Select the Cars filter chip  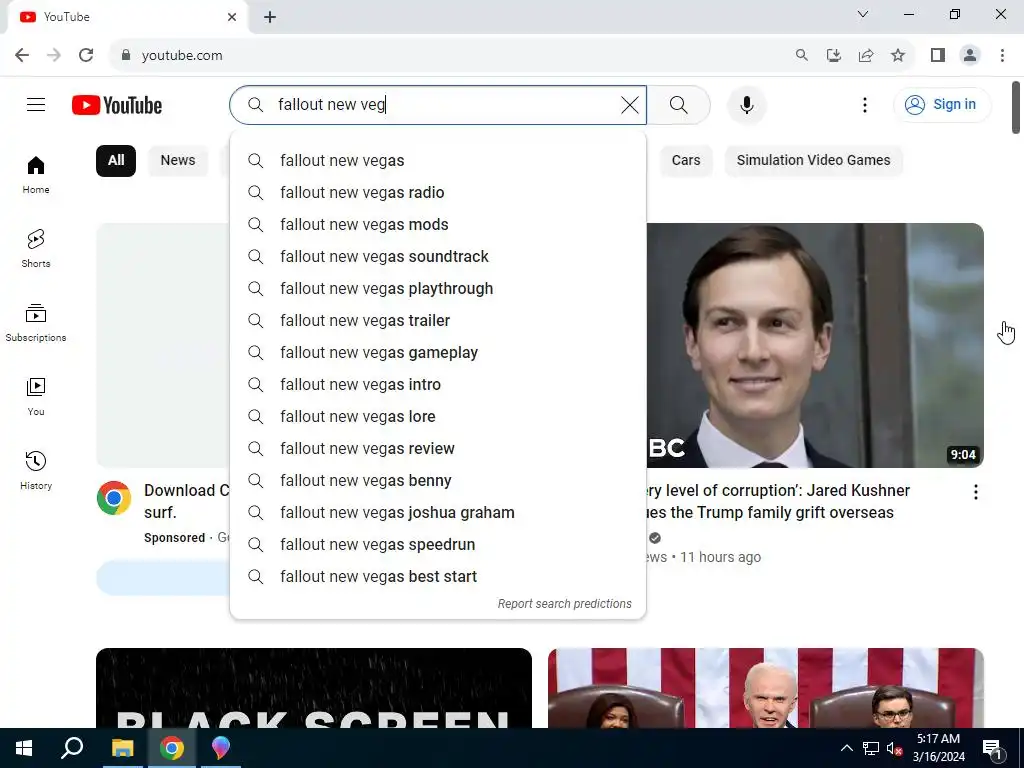point(686,161)
